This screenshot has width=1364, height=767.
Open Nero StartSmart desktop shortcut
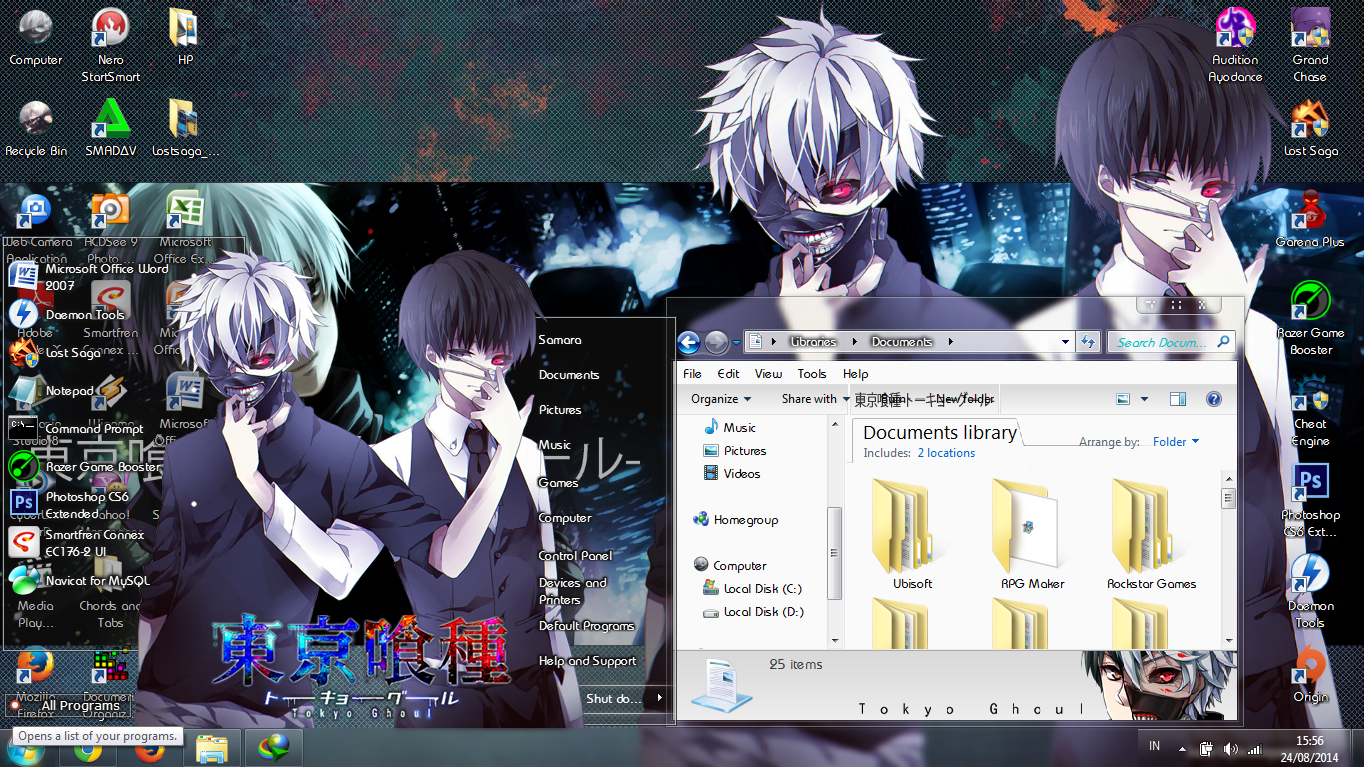click(110, 44)
